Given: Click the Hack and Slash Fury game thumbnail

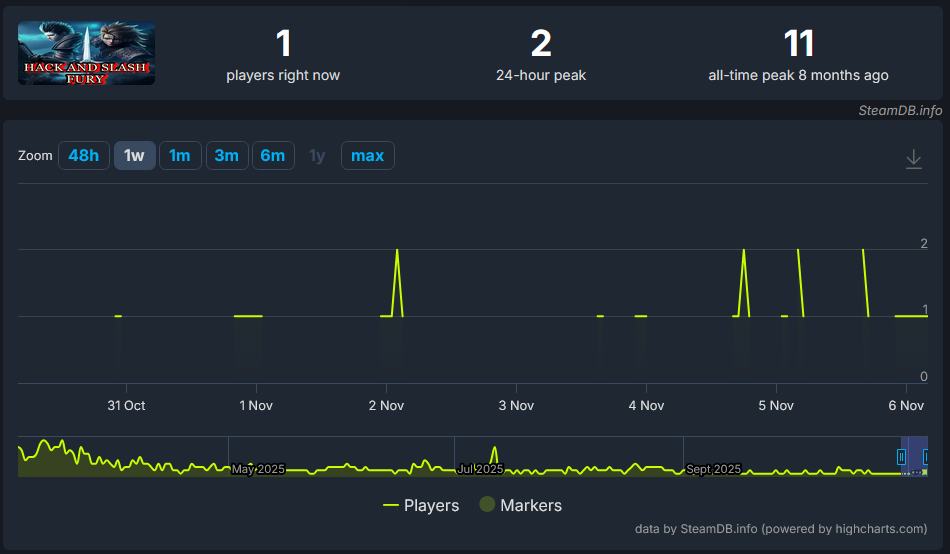Looking at the screenshot, I should click(x=86, y=53).
